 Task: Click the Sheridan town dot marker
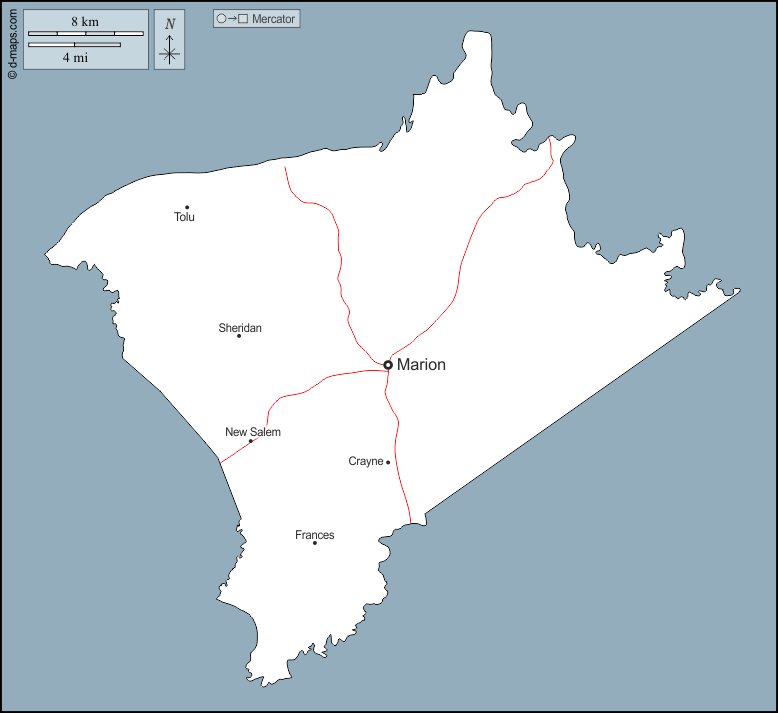(x=239, y=336)
